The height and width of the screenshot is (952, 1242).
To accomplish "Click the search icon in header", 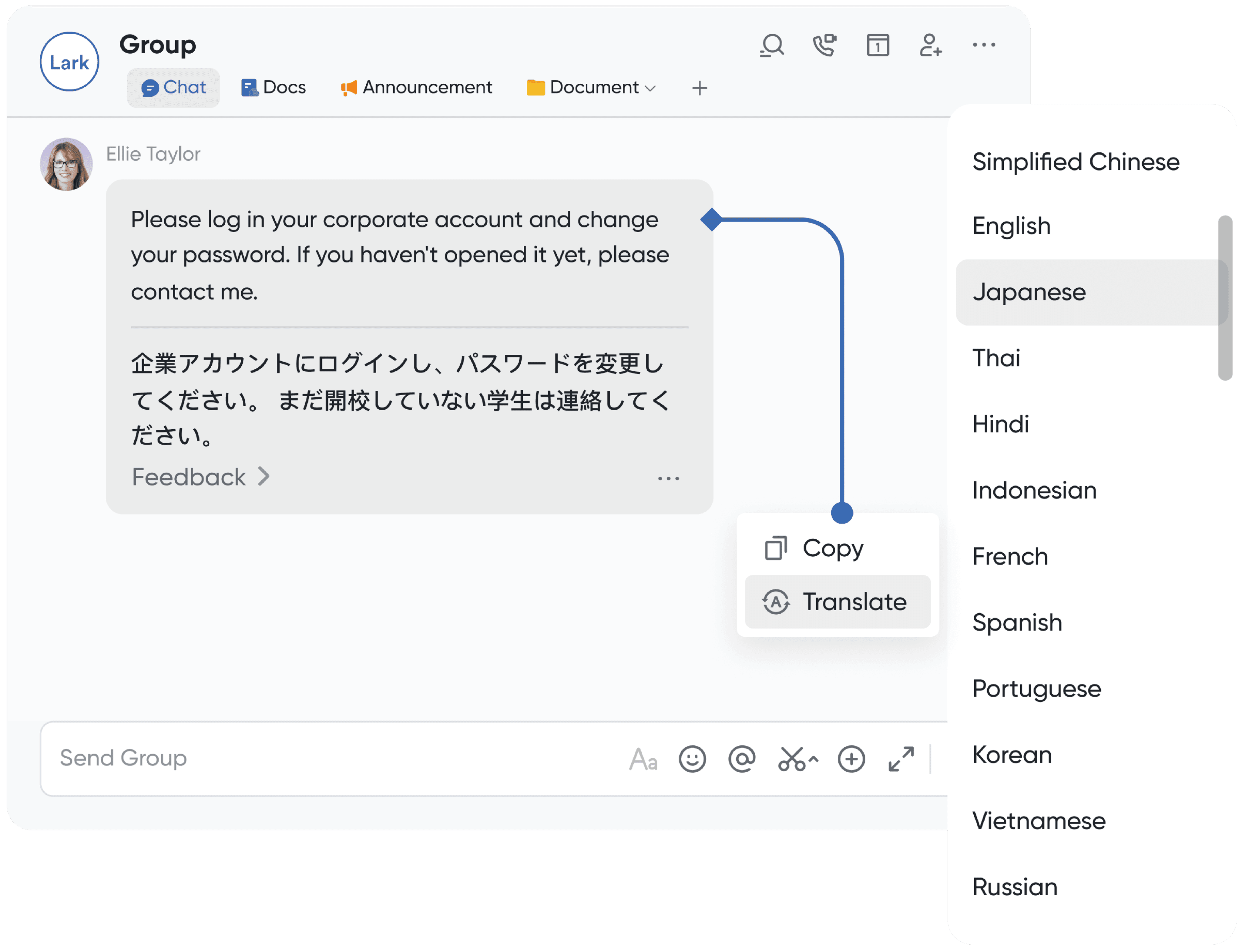I will point(772,45).
